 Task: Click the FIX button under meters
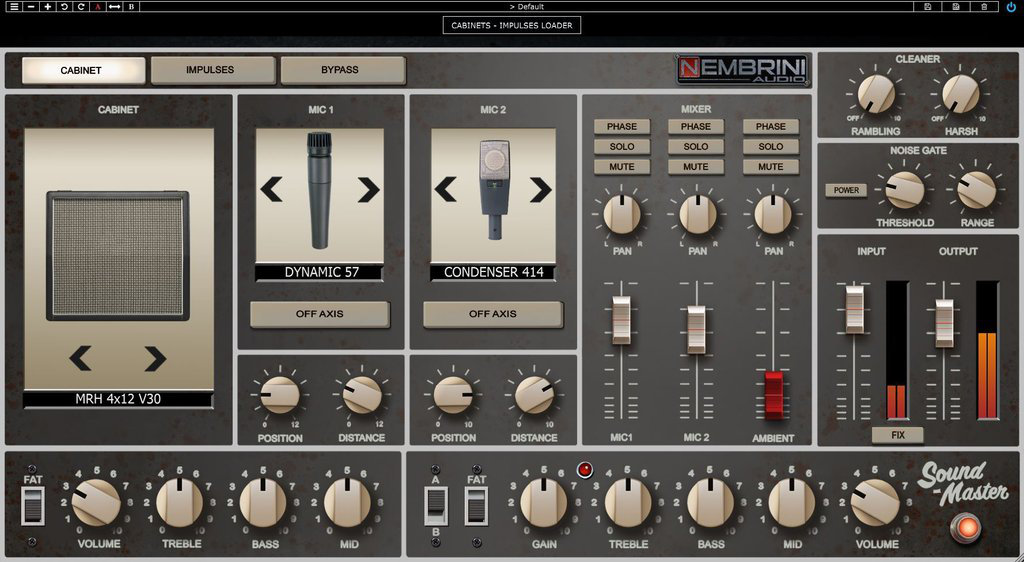pyautogui.click(x=898, y=435)
